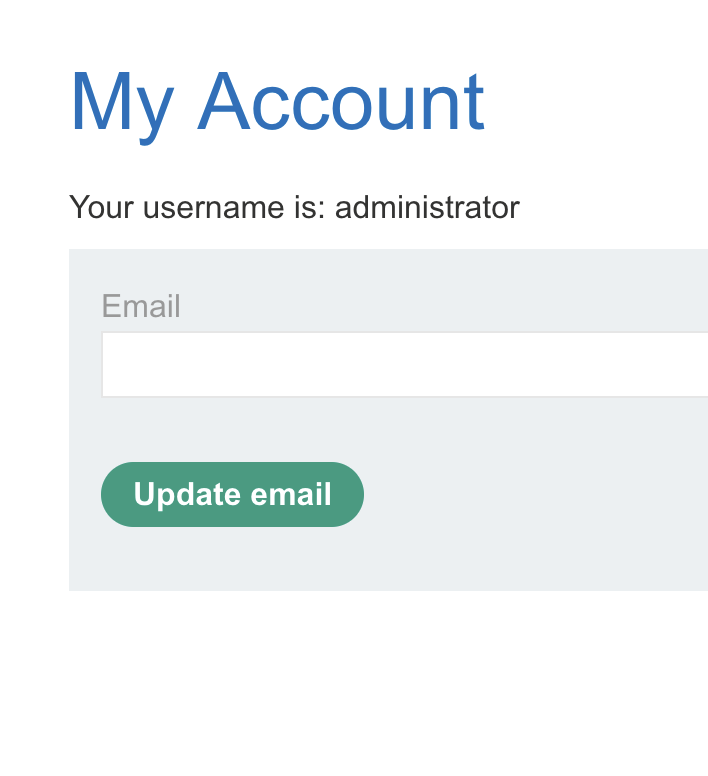Click the My Account page heading

(x=277, y=102)
